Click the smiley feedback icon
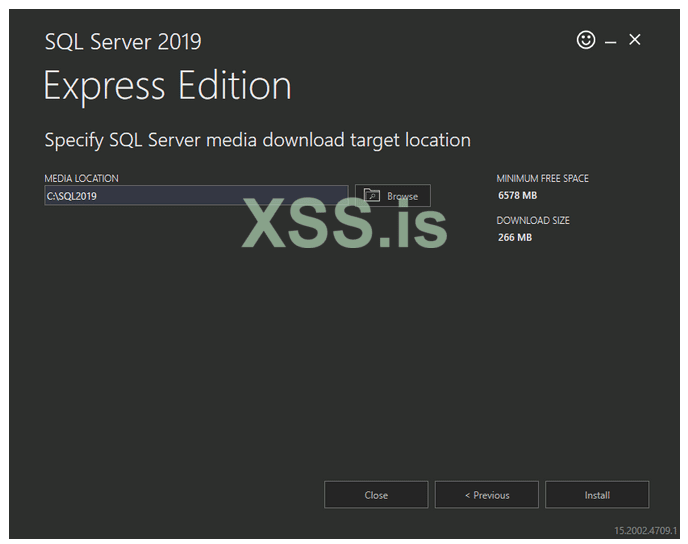The image size is (688, 544). (586, 40)
